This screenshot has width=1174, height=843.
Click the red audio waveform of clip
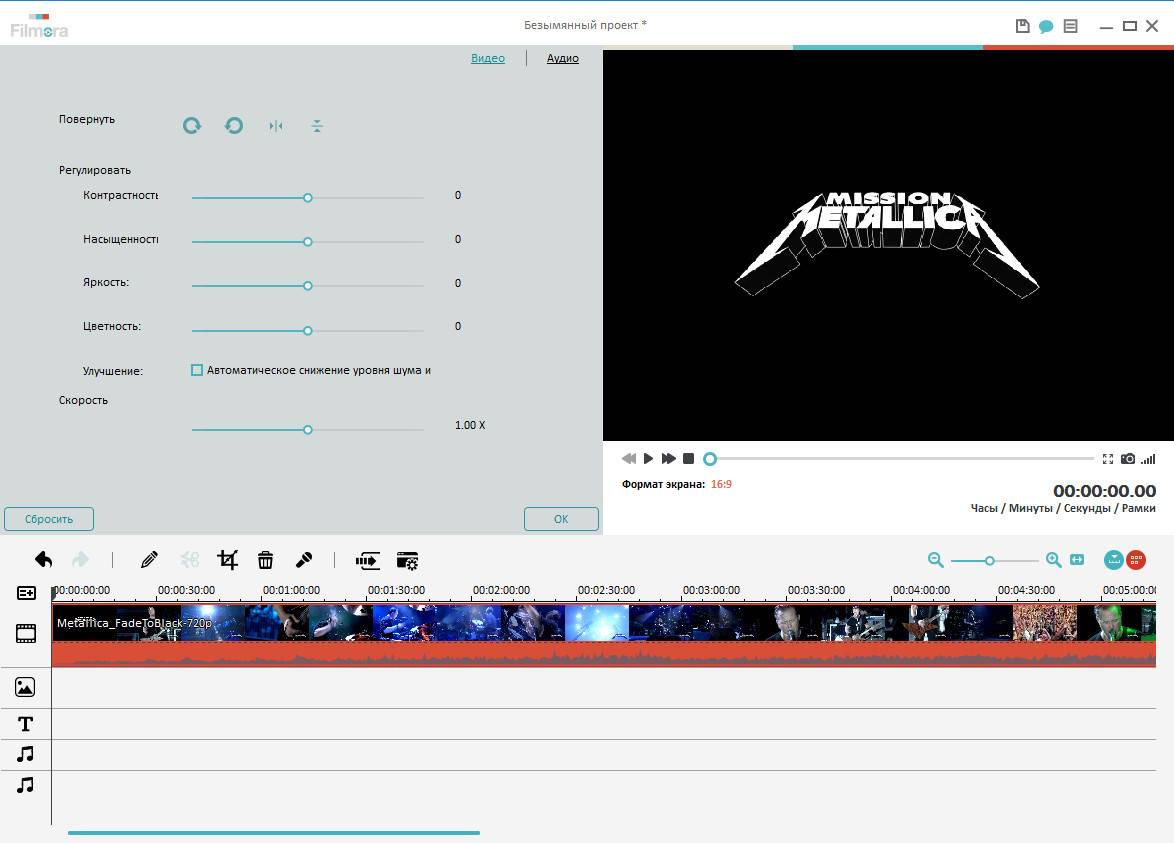coord(603,654)
